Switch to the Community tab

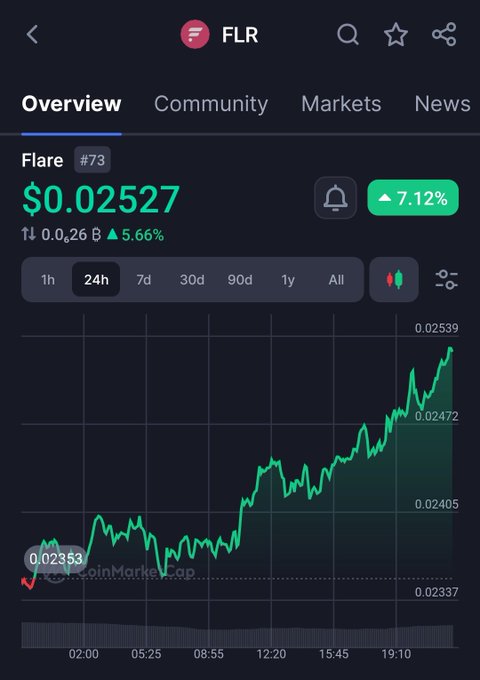(211, 104)
